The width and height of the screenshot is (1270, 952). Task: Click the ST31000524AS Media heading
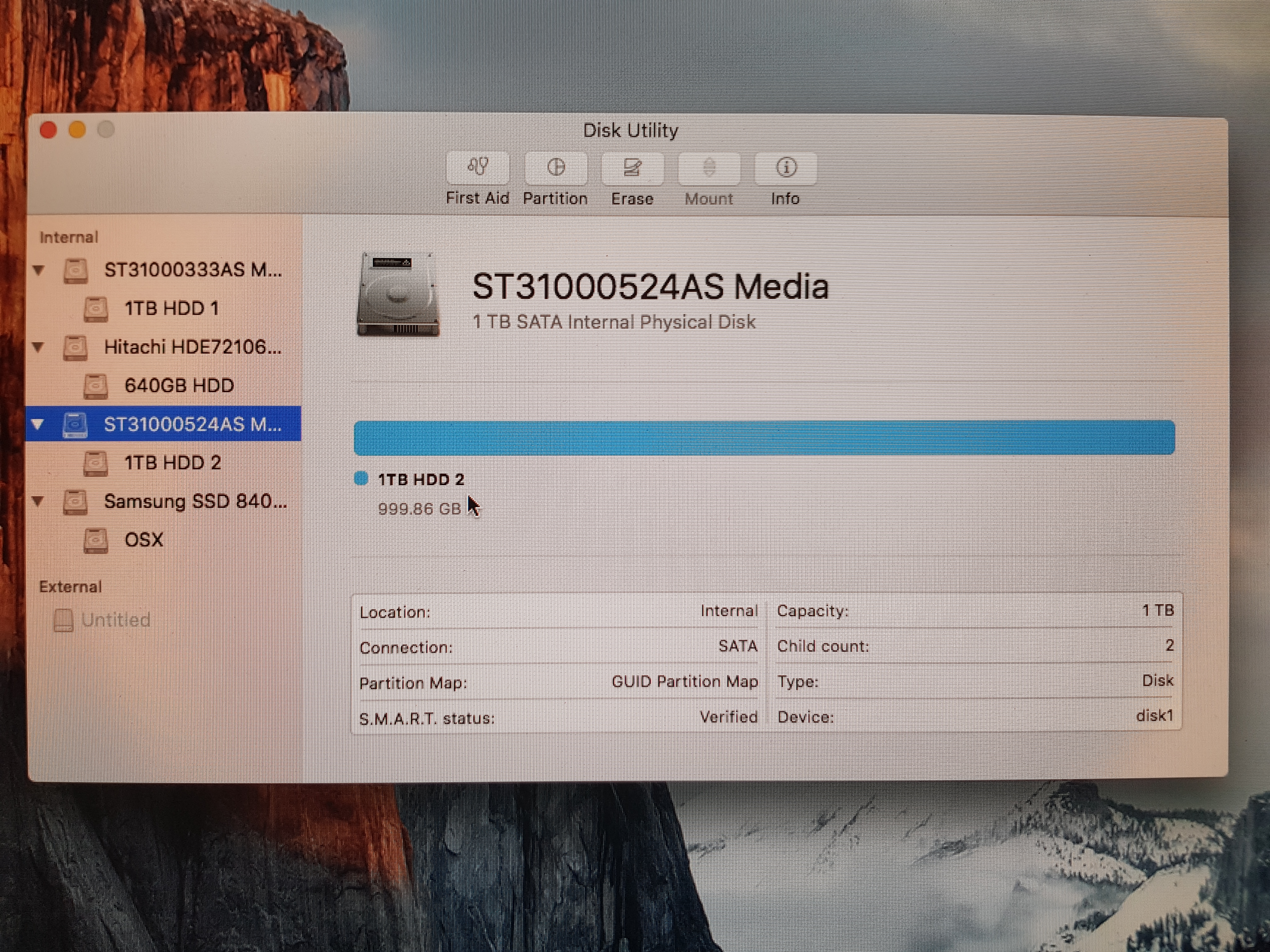click(650, 286)
